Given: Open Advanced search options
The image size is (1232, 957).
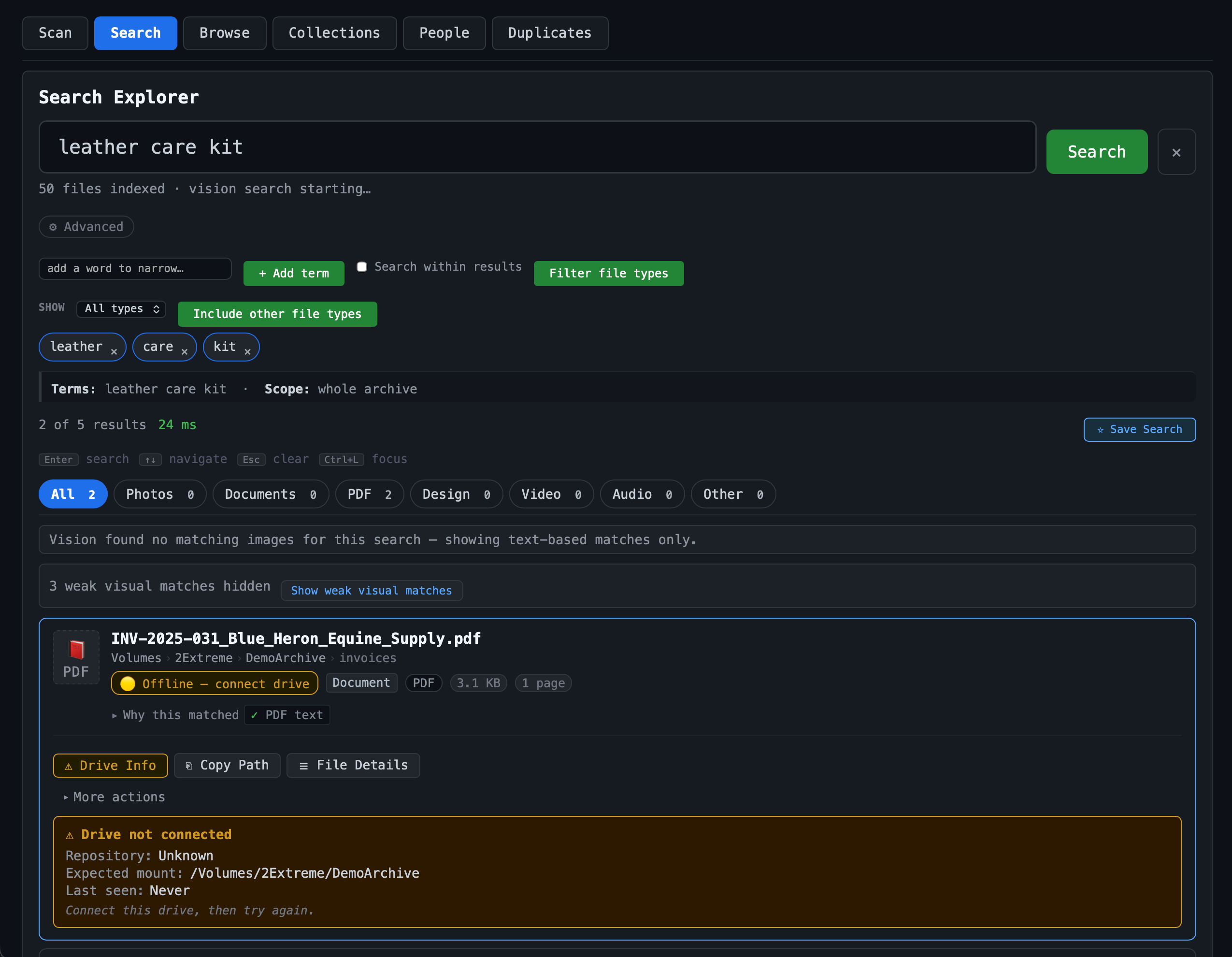Looking at the screenshot, I should coord(86,227).
